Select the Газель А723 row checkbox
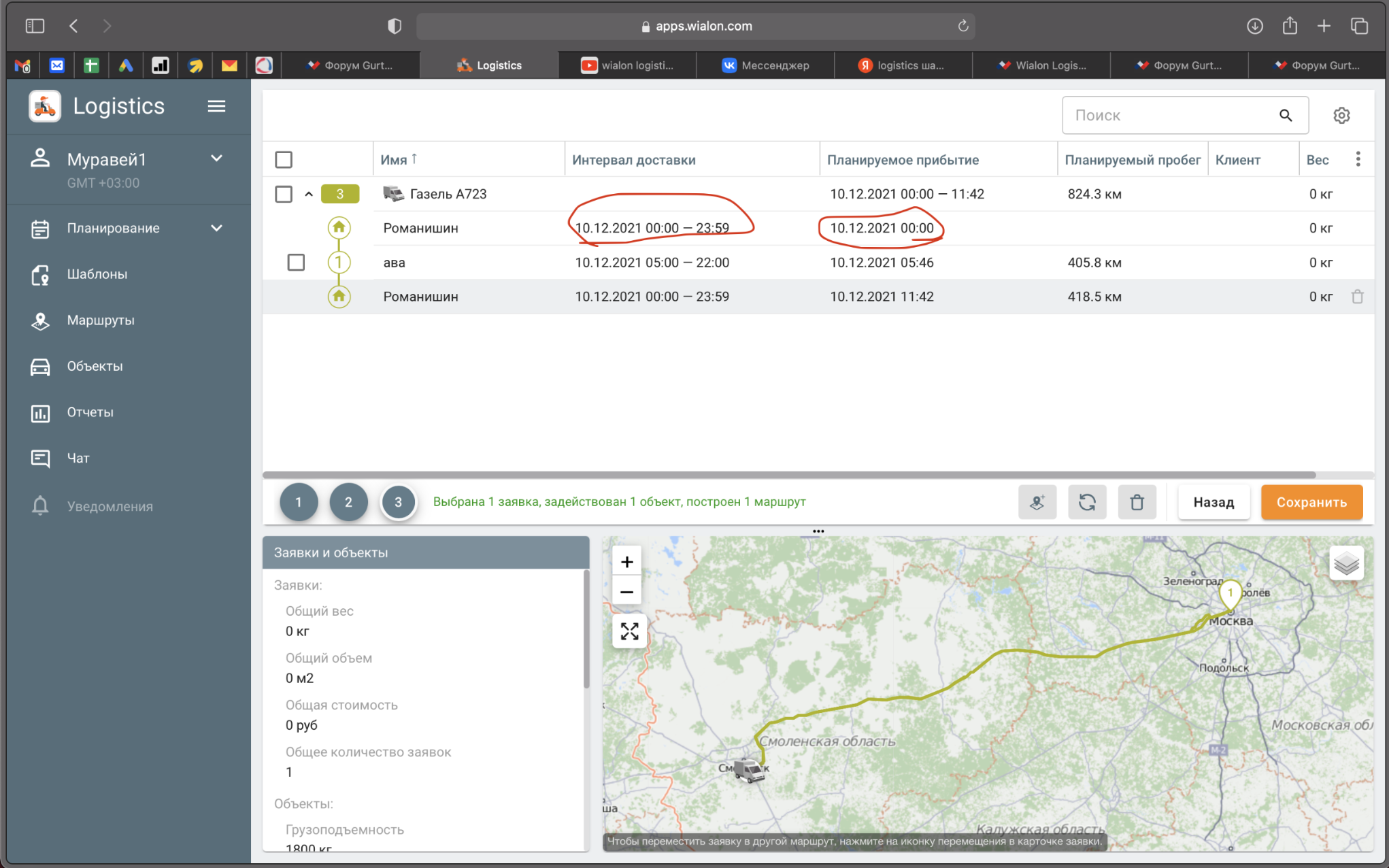Screen dimensions: 1389x868 point(284,194)
